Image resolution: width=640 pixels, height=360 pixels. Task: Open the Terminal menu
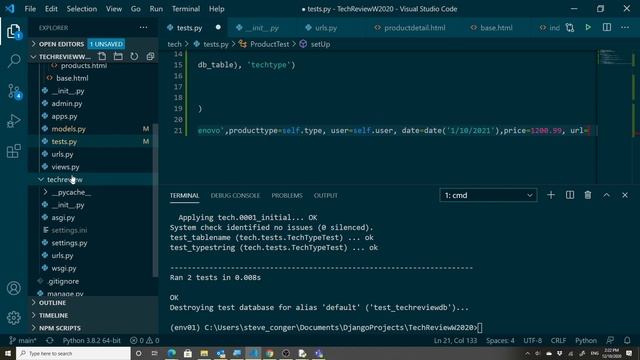pos(186,9)
